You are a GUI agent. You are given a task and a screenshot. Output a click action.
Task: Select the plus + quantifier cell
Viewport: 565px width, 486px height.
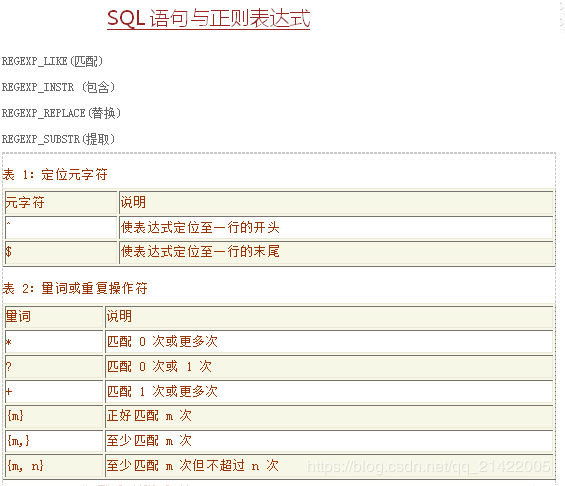point(54,391)
